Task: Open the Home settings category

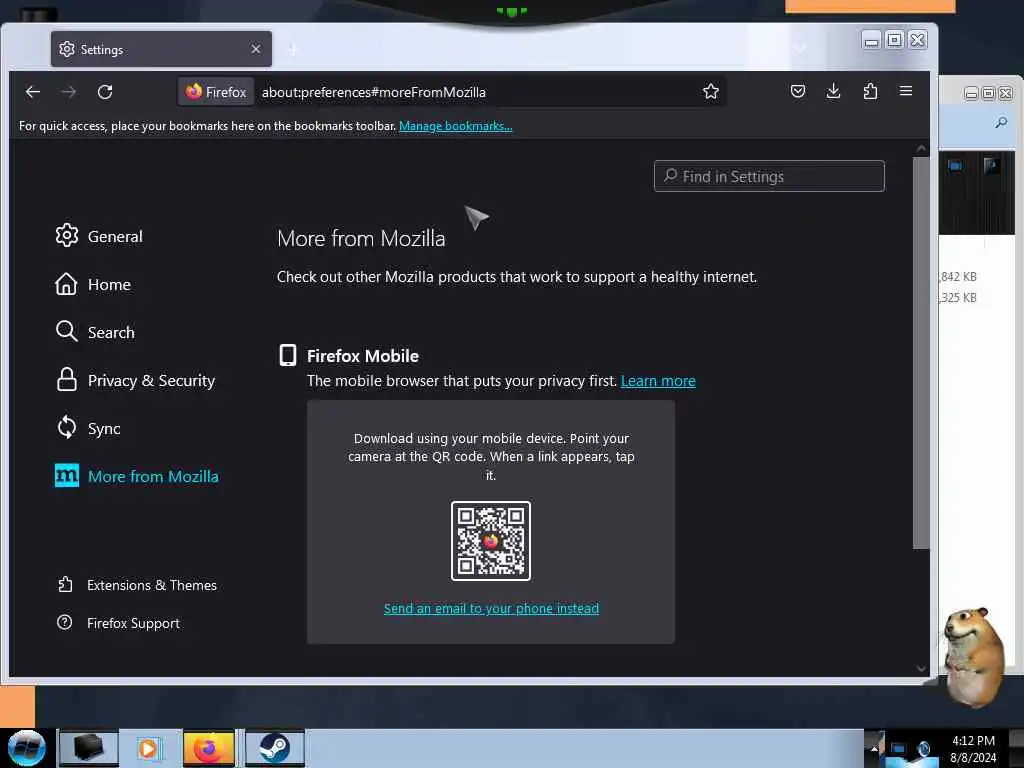Action: click(93, 285)
